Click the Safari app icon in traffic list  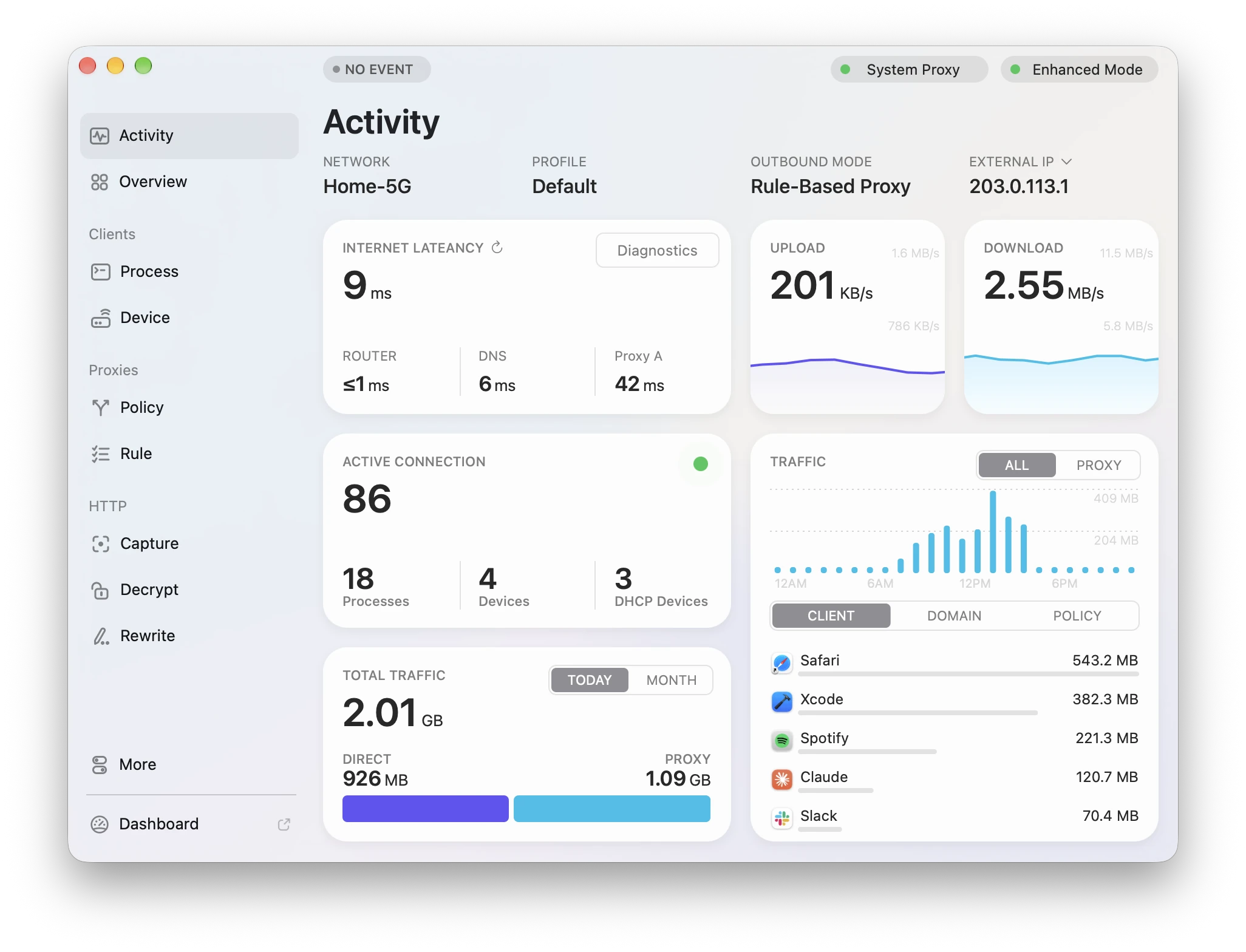pyautogui.click(x=781, y=663)
